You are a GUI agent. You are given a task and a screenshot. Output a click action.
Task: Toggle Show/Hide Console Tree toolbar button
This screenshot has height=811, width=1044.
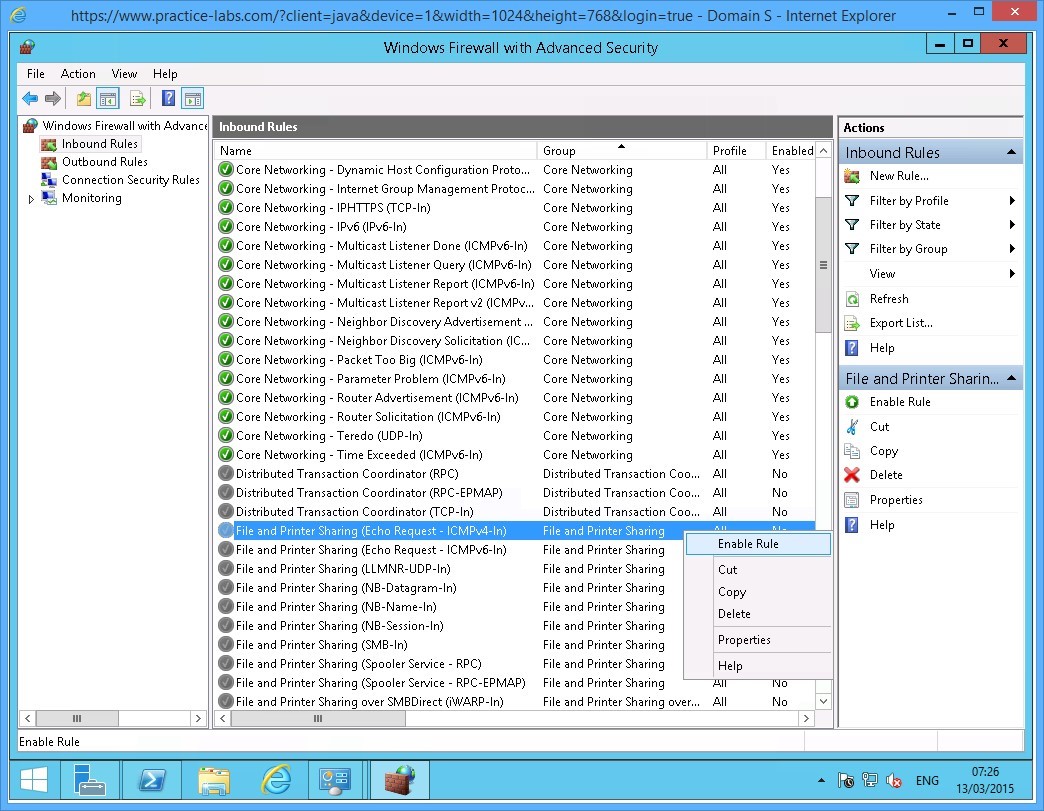(x=108, y=98)
